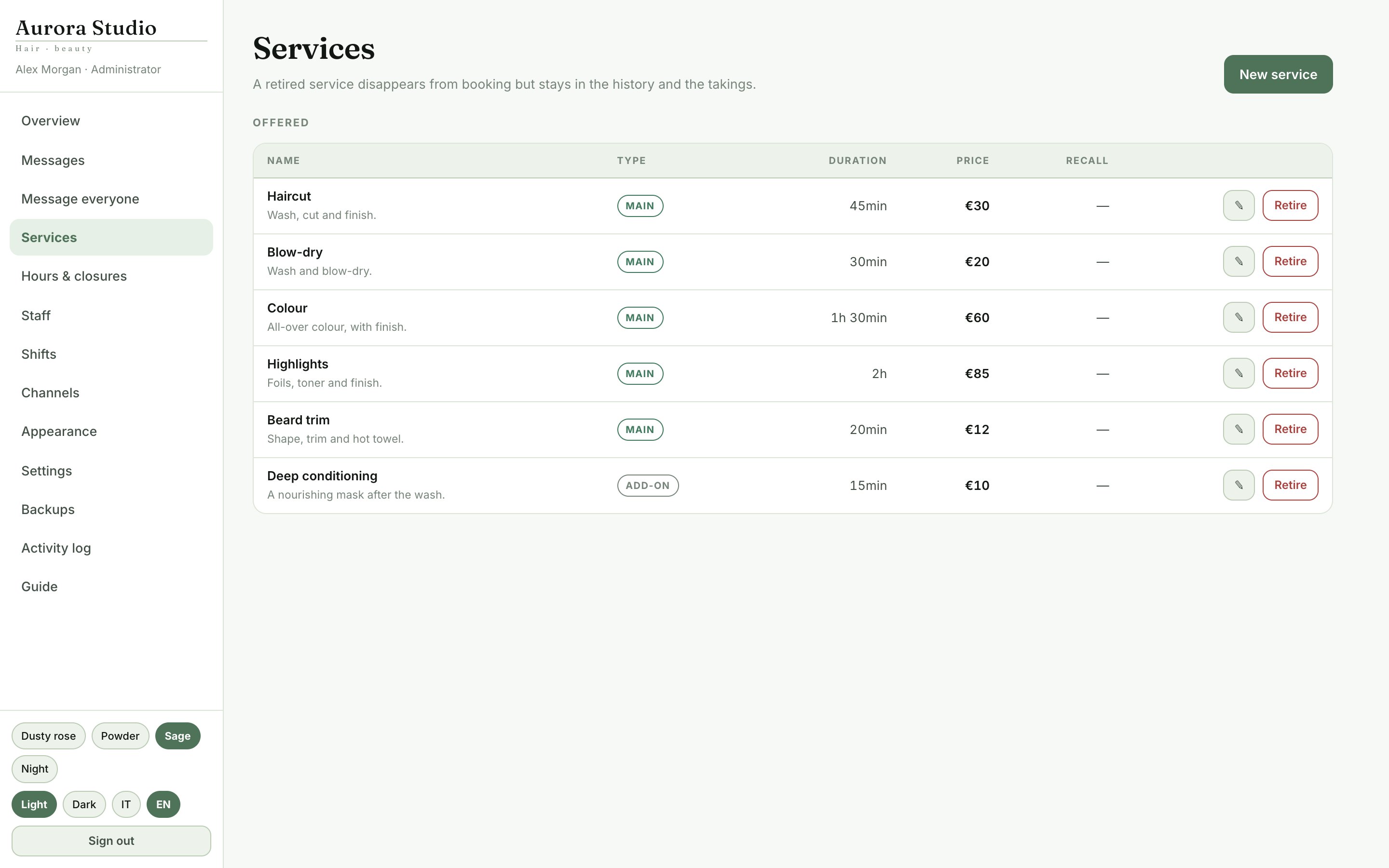Click the €85 price value
This screenshot has height=868, width=1389.
pos(977,374)
